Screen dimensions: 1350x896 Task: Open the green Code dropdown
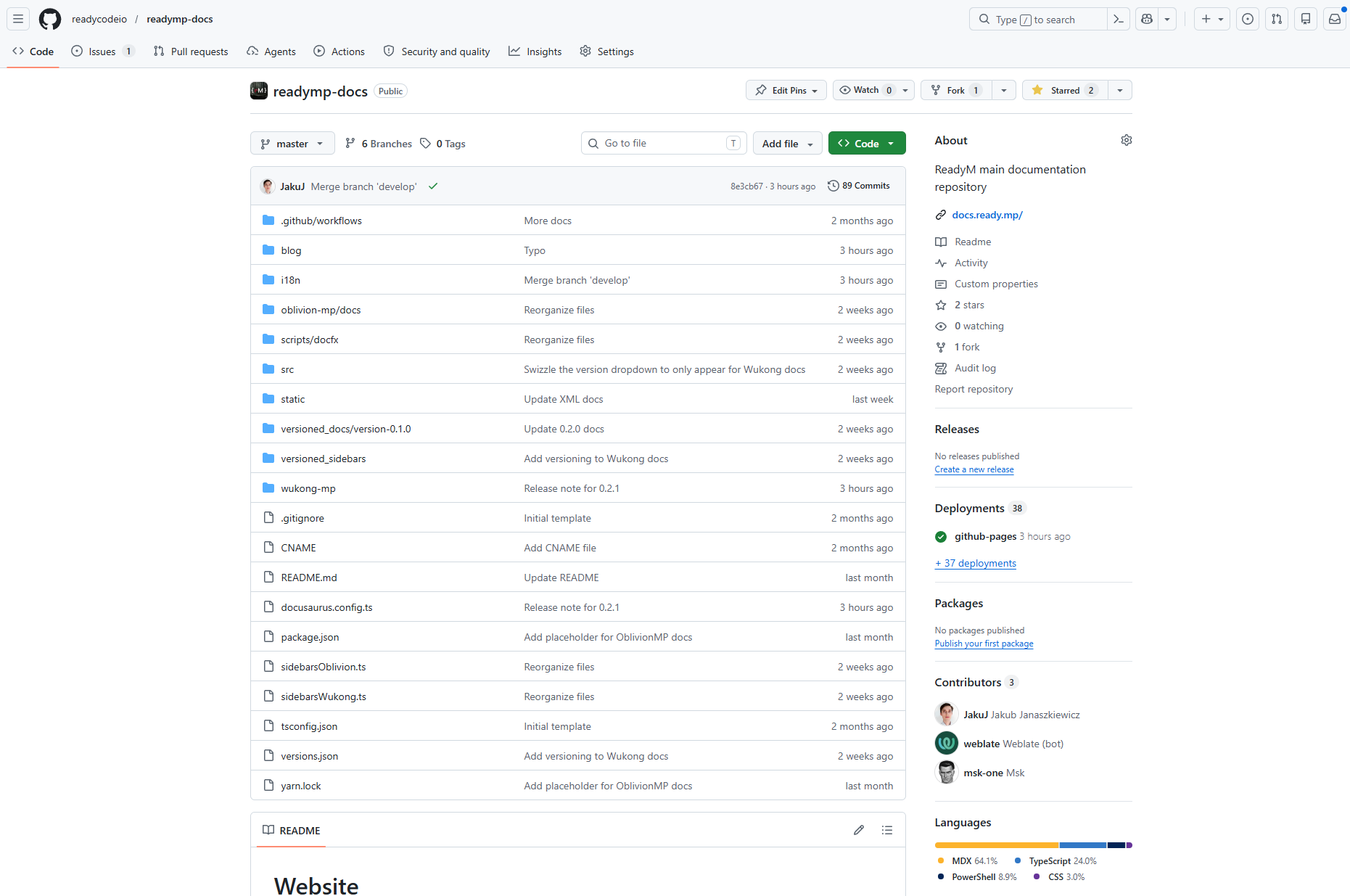[867, 144]
